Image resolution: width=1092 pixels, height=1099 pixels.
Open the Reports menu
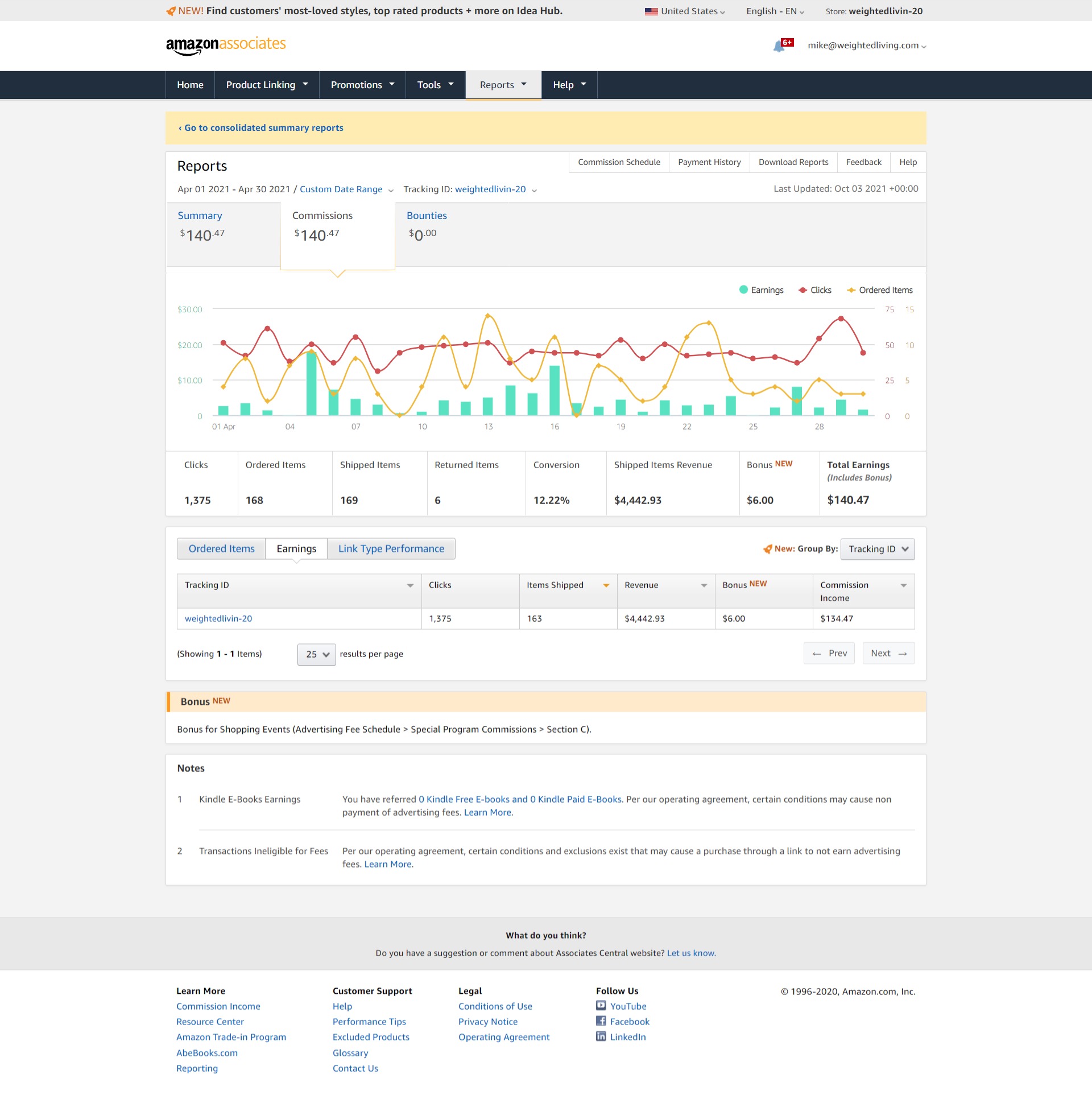point(503,85)
